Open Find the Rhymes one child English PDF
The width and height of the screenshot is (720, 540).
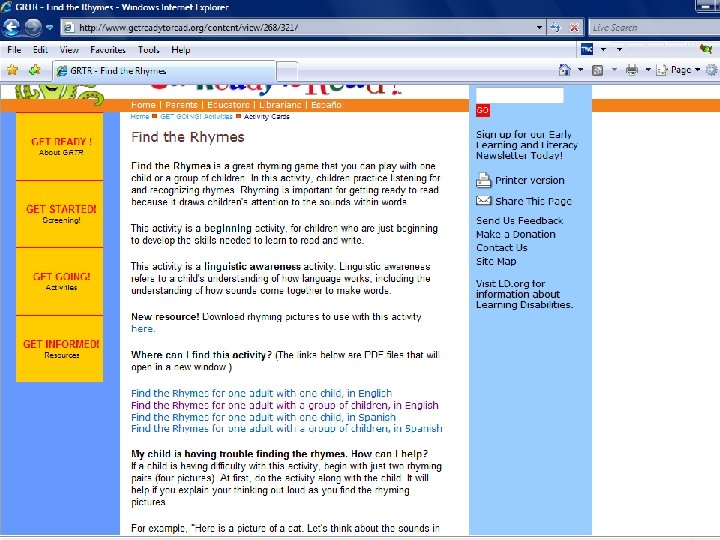coord(261,394)
